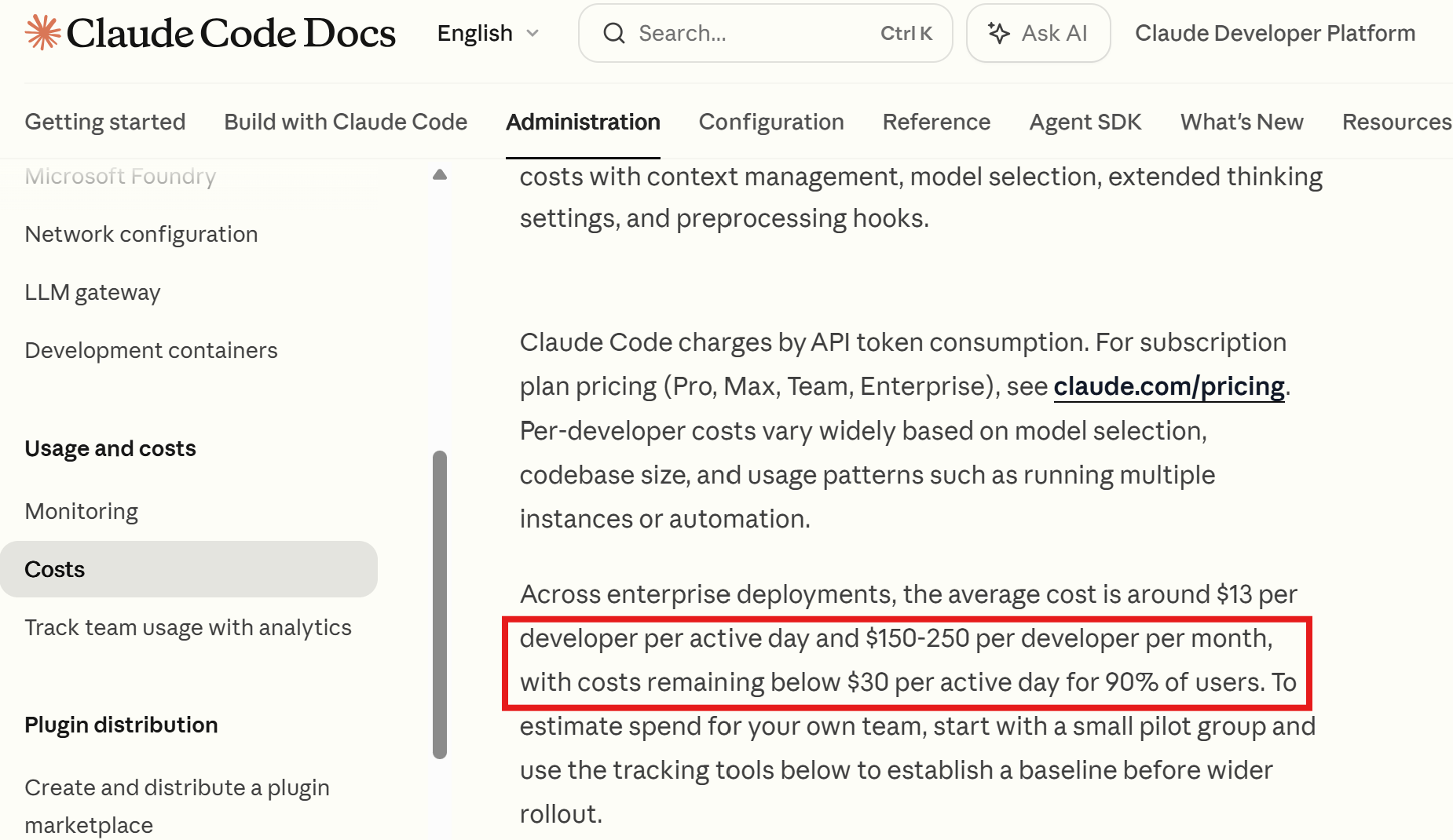Open the Network configuration page

click(x=141, y=233)
